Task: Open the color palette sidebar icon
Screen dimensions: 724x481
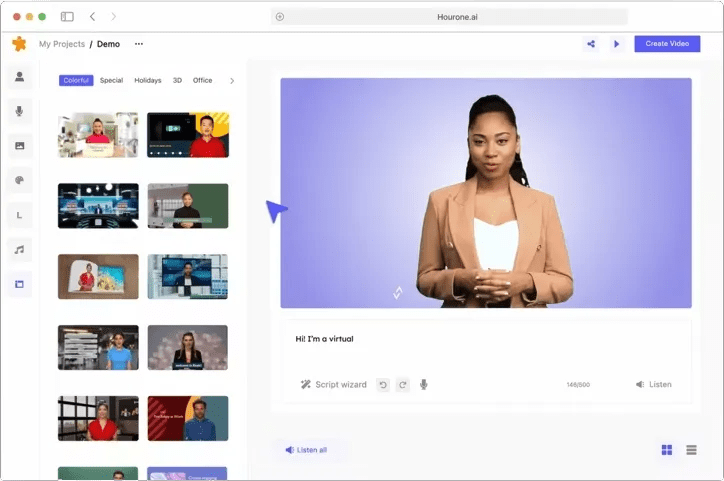Action: (19, 180)
